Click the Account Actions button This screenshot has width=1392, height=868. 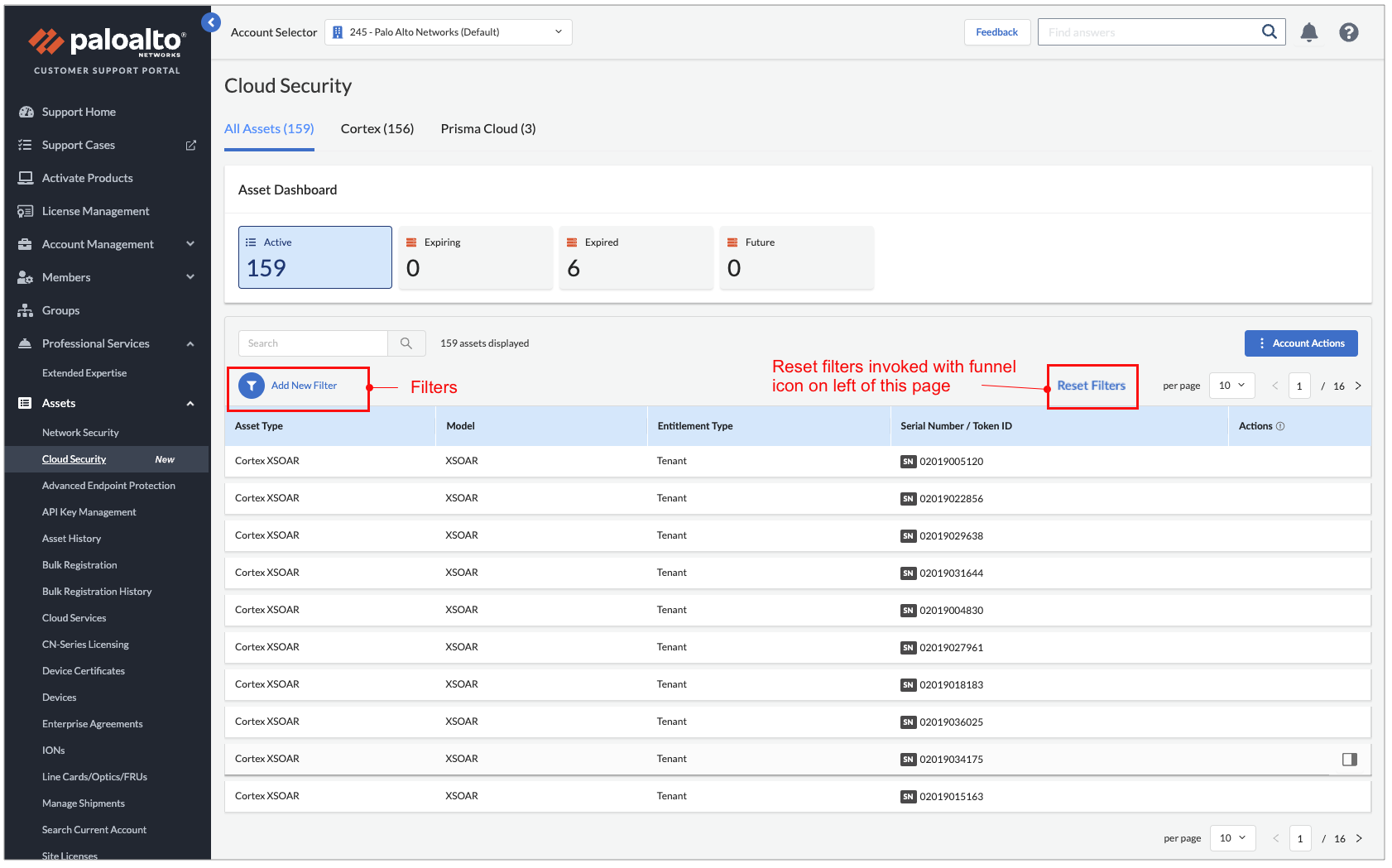[x=1300, y=343]
